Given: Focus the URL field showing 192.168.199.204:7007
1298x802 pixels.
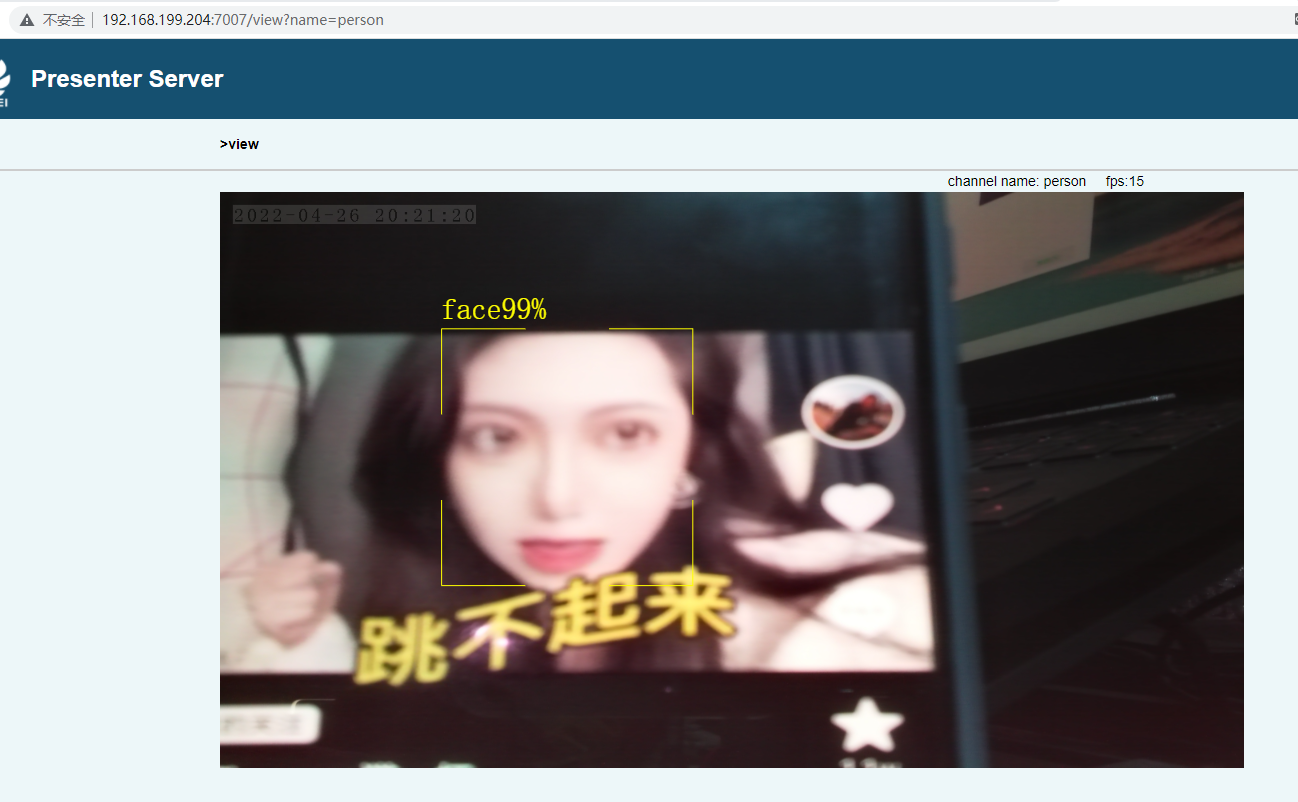Looking at the screenshot, I should [243, 20].
